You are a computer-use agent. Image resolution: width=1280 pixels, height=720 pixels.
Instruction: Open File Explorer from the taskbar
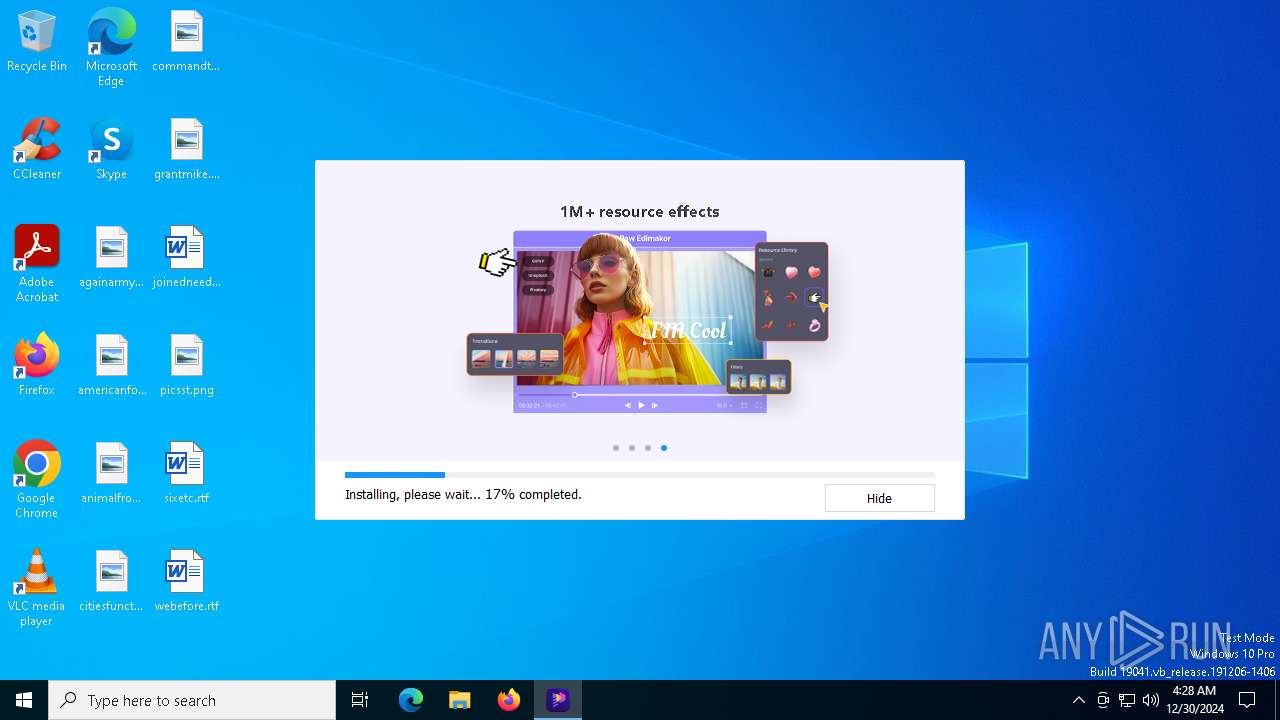(x=460, y=700)
